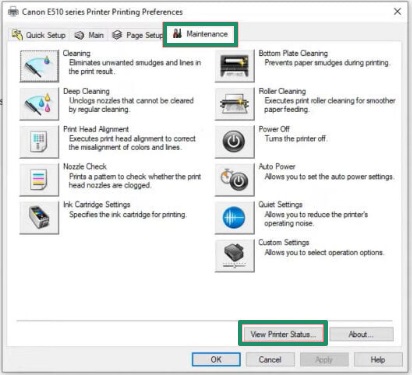Image resolution: width=412 pixels, height=375 pixels.
Task: Run Roller Cleaning icon button
Action: click(x=235, y=104)
